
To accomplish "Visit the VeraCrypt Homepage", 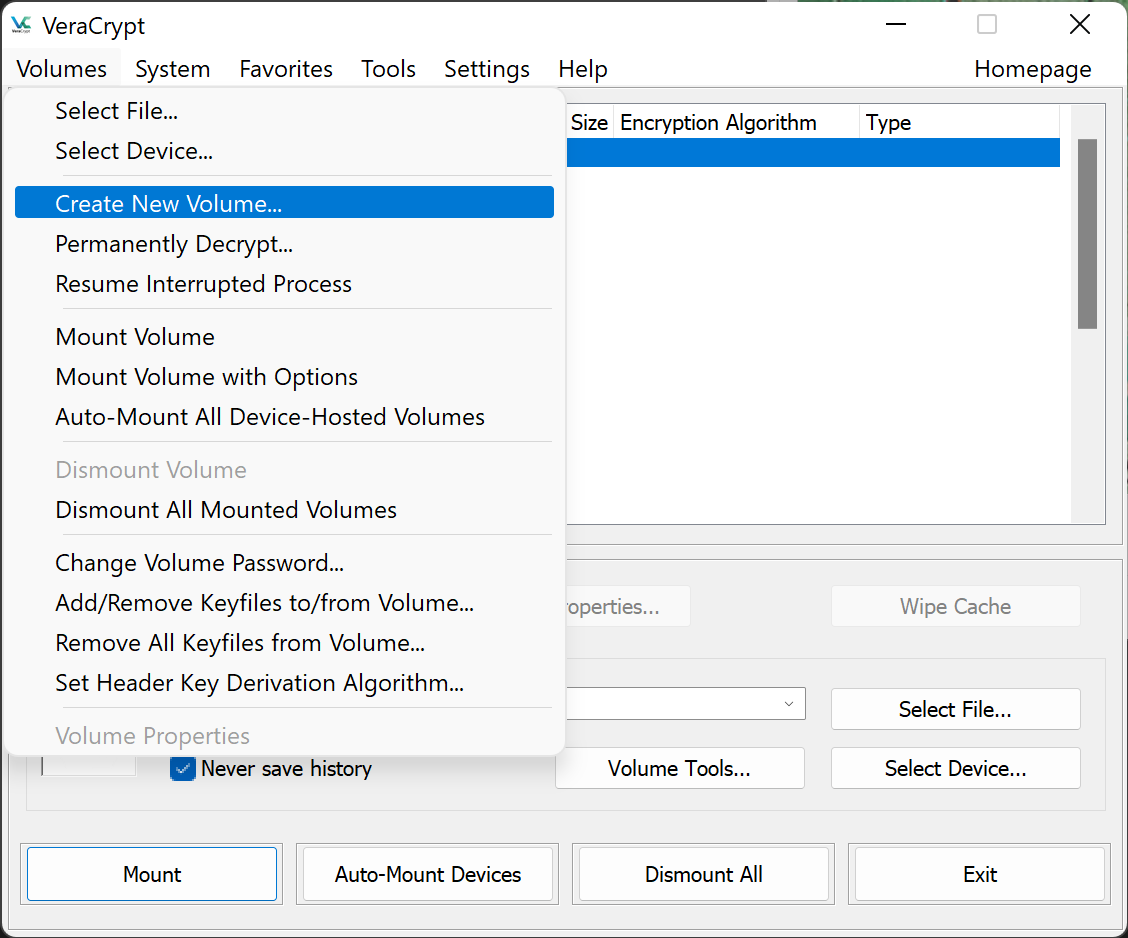I will 1032,69.
